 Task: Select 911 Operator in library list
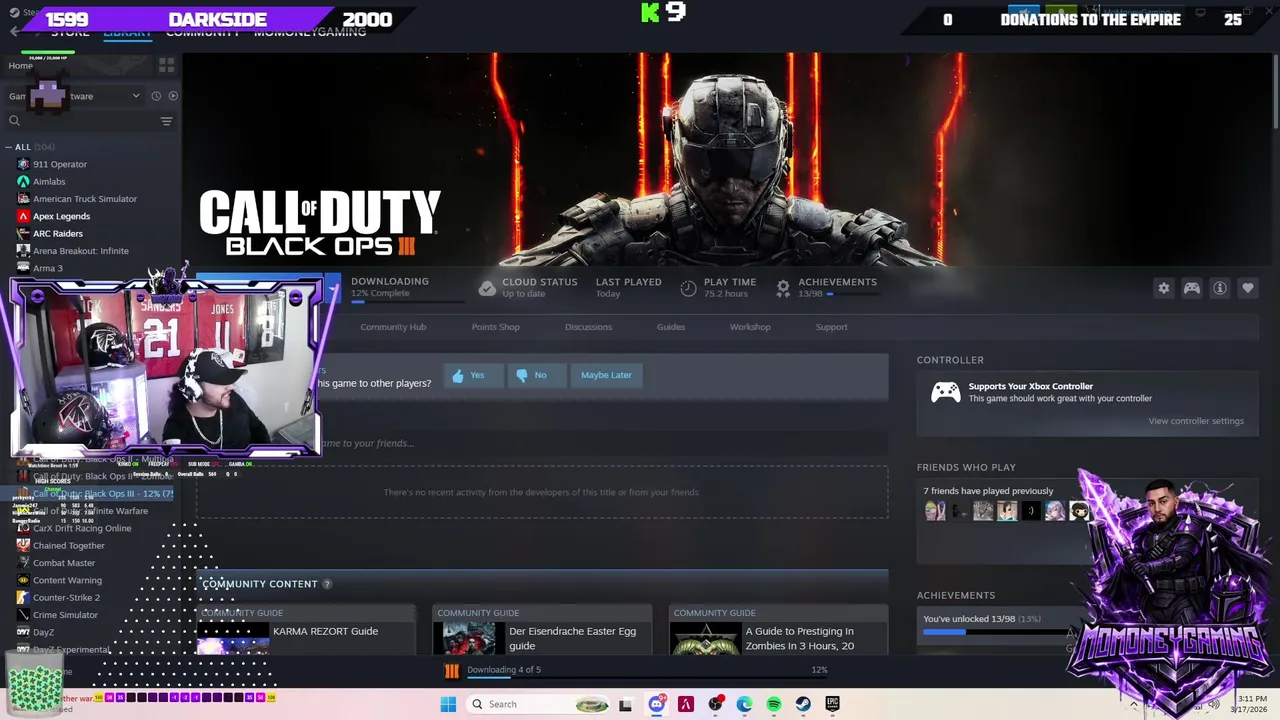(60, 164)
